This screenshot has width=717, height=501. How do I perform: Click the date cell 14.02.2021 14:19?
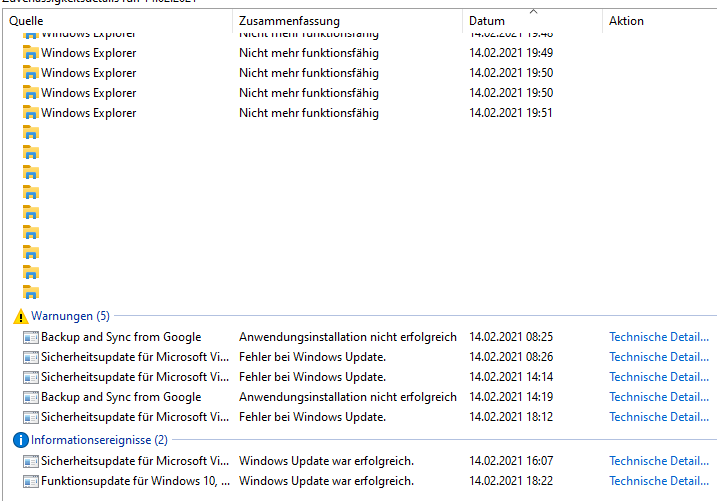tap(511, 397)
